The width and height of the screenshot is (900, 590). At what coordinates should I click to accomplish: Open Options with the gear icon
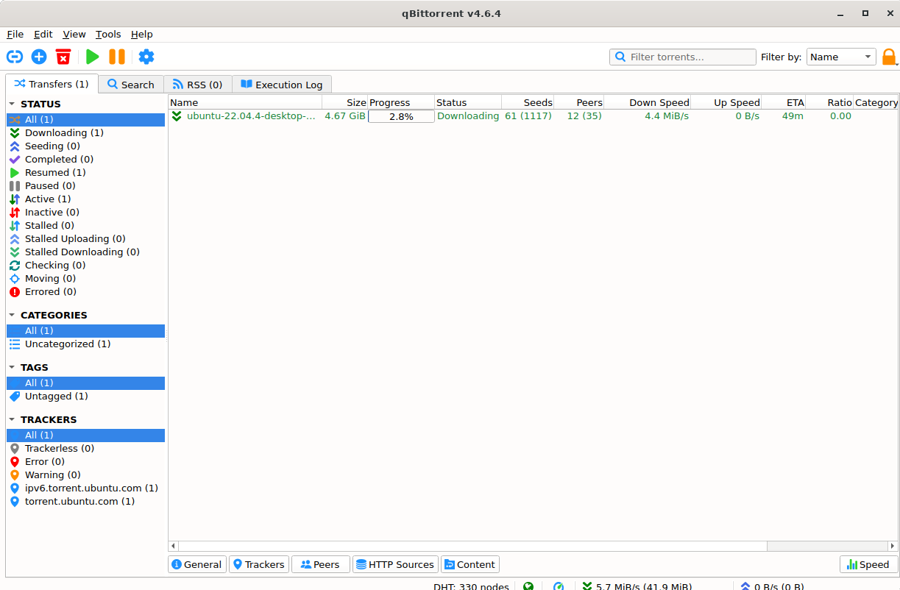point(146,57)
